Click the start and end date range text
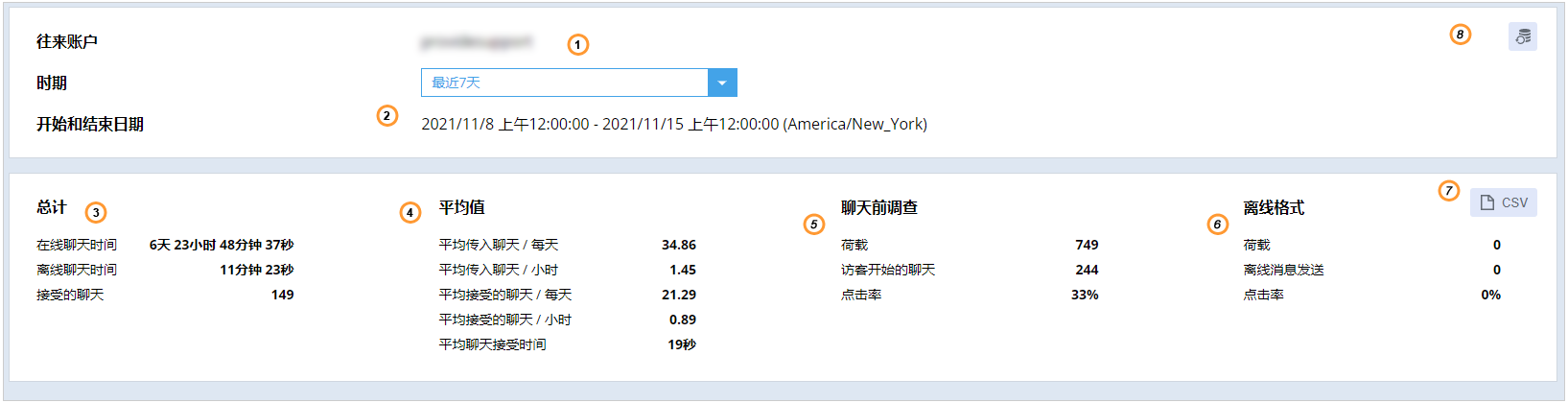 click(x=673, y=125)
